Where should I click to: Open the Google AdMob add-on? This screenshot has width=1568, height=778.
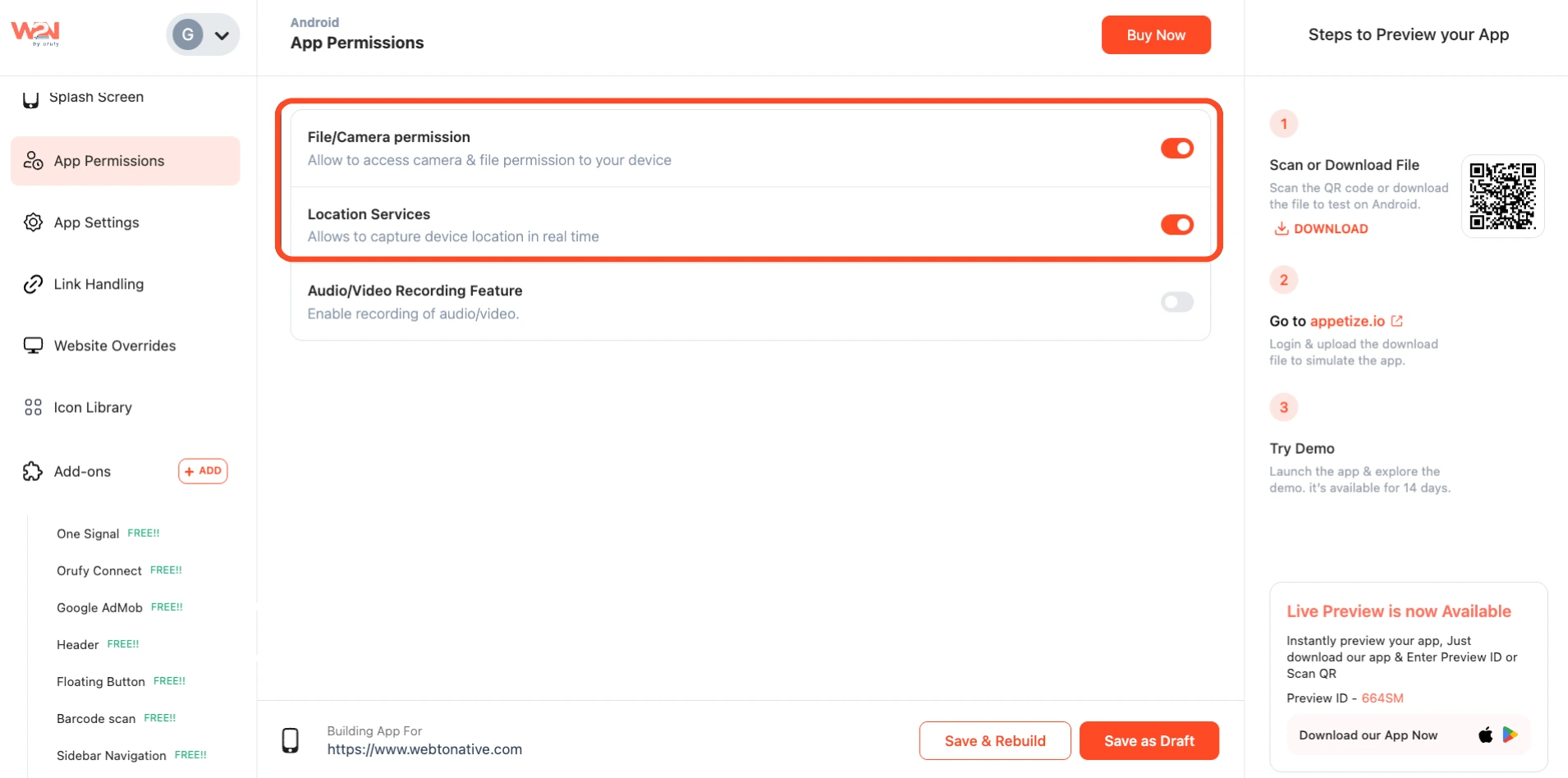tap(99, 608)
